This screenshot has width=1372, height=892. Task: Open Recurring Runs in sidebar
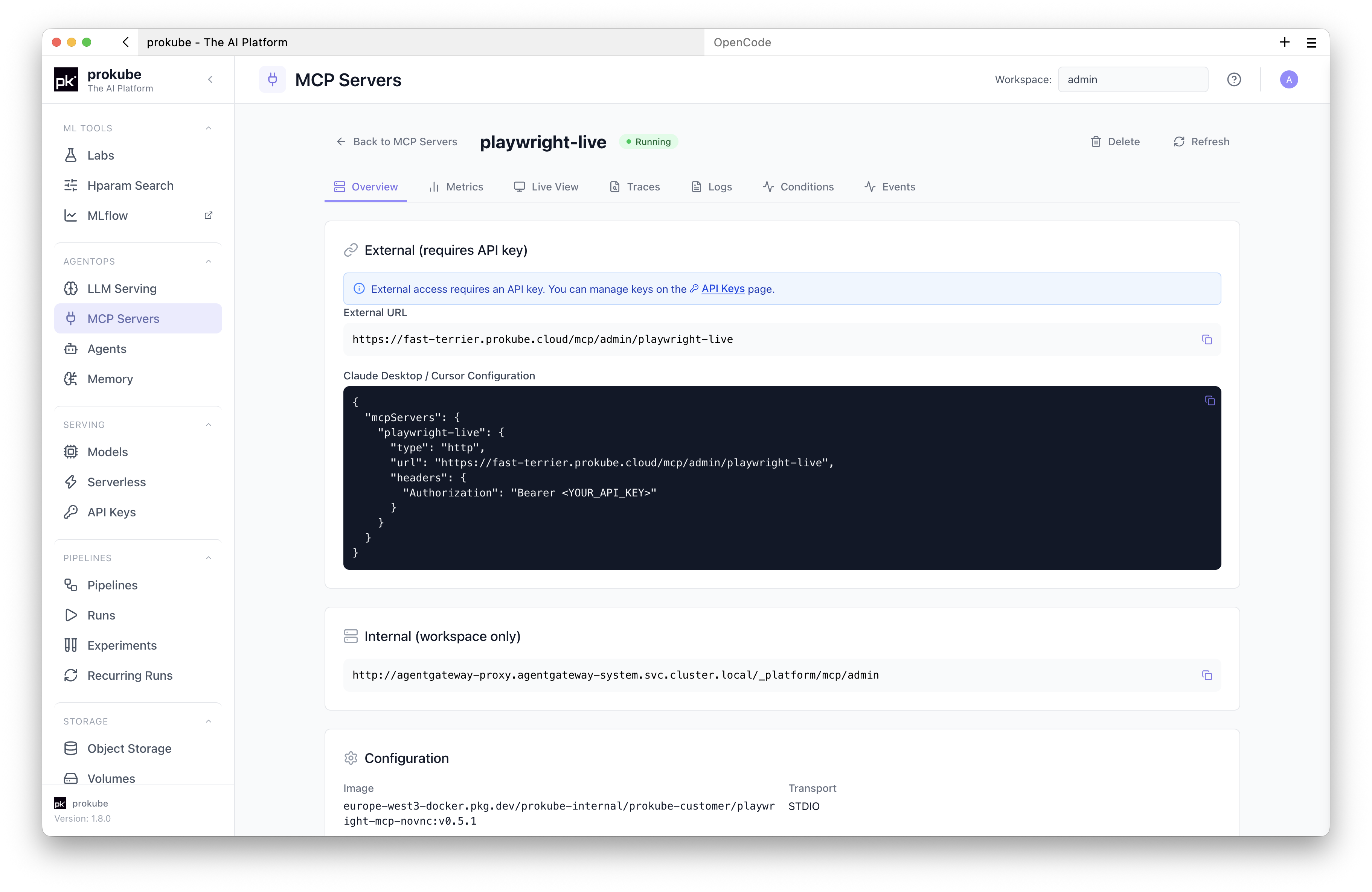point(138,675)
